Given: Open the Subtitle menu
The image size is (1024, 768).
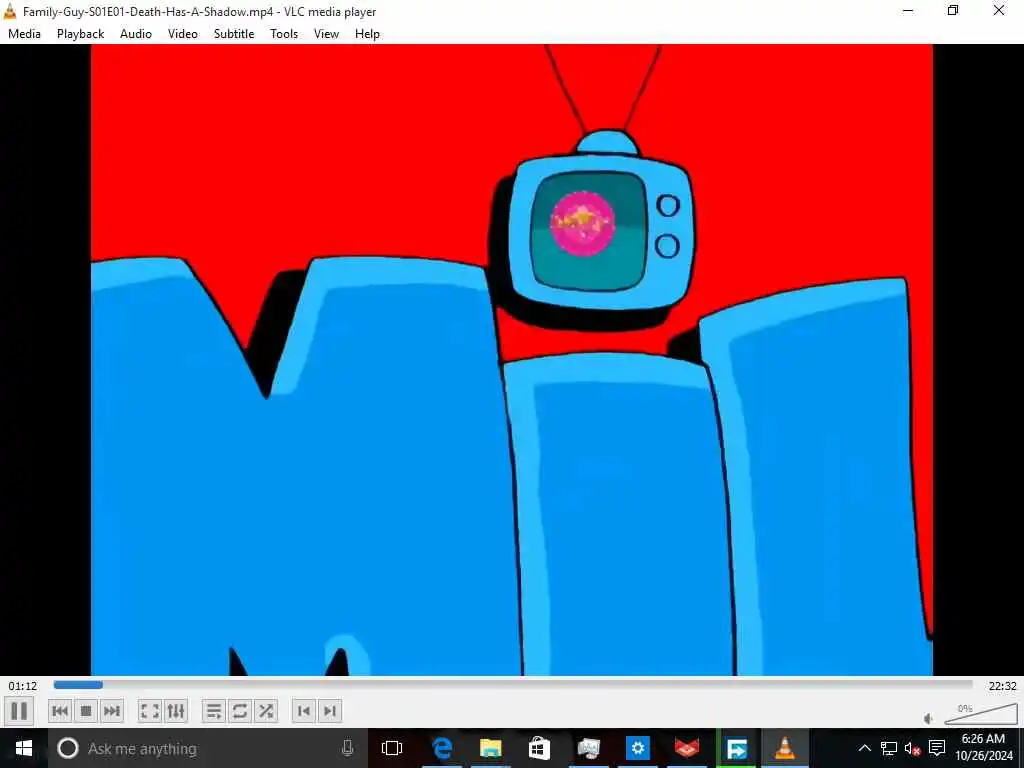Looking at the screenshot, I should tap(234, 34).
